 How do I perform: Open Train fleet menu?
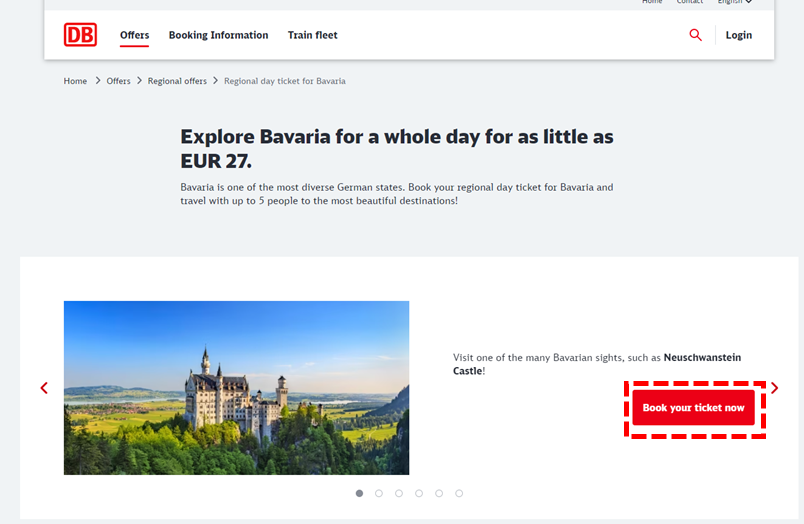tap(312, 35)
